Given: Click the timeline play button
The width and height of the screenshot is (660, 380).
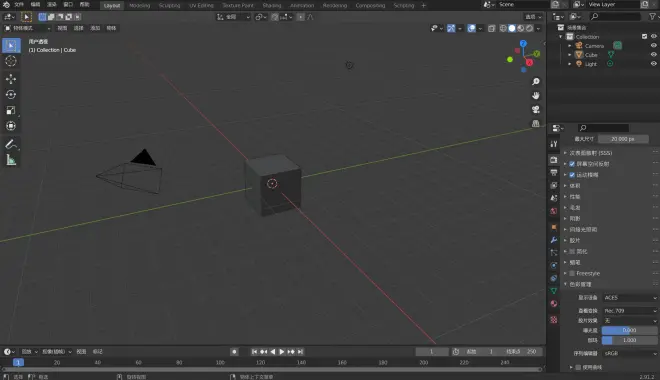Looking at the screenshot, I should (x=282, y=351).
